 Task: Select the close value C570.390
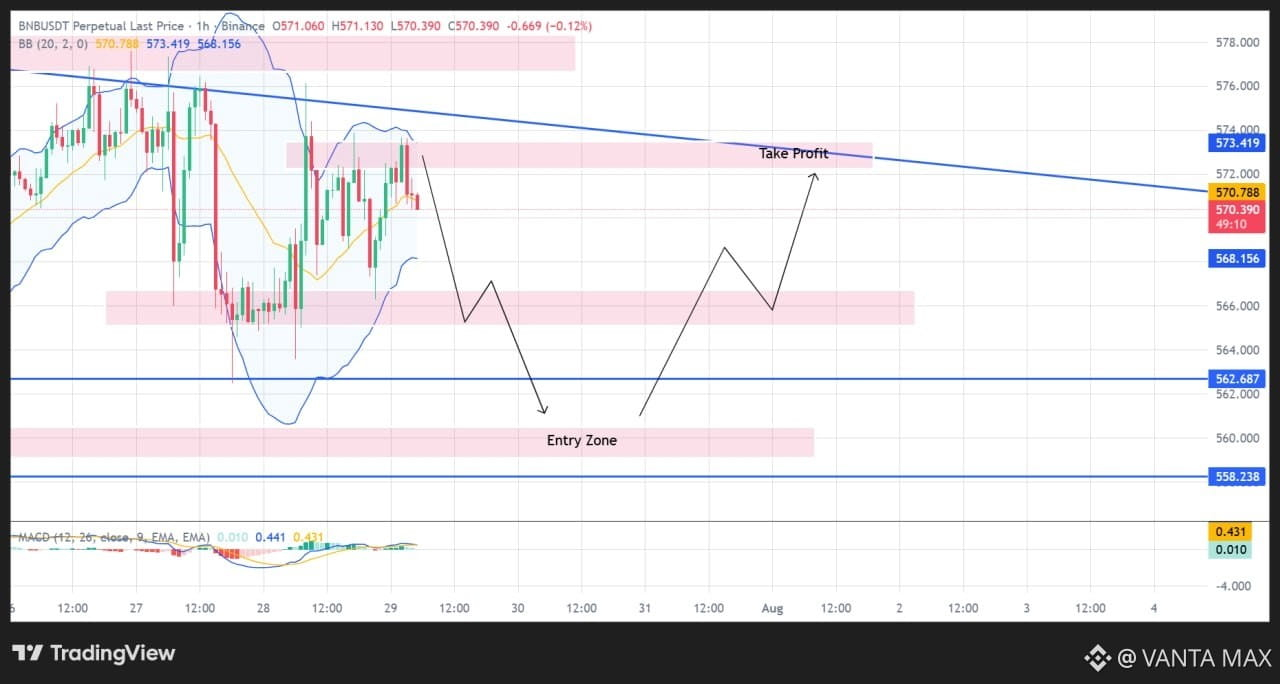point(474,27)
